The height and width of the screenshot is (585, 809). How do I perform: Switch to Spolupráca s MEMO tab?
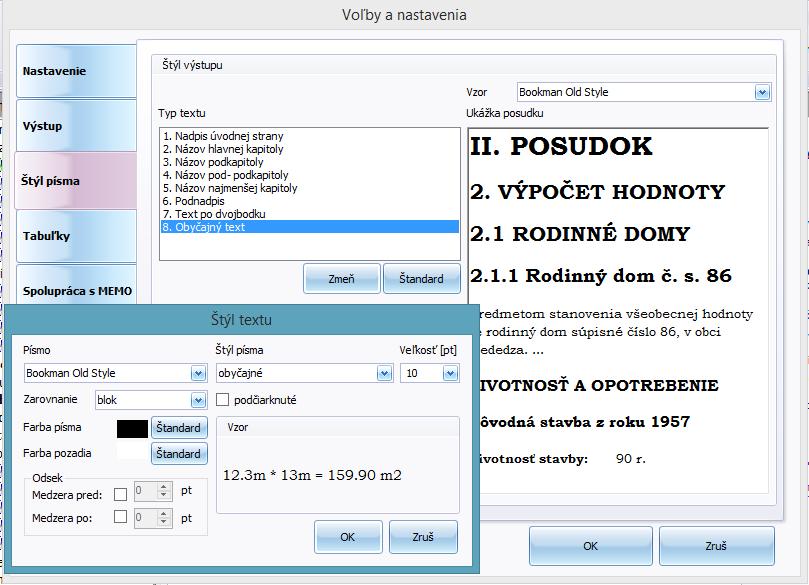(76, 285)
